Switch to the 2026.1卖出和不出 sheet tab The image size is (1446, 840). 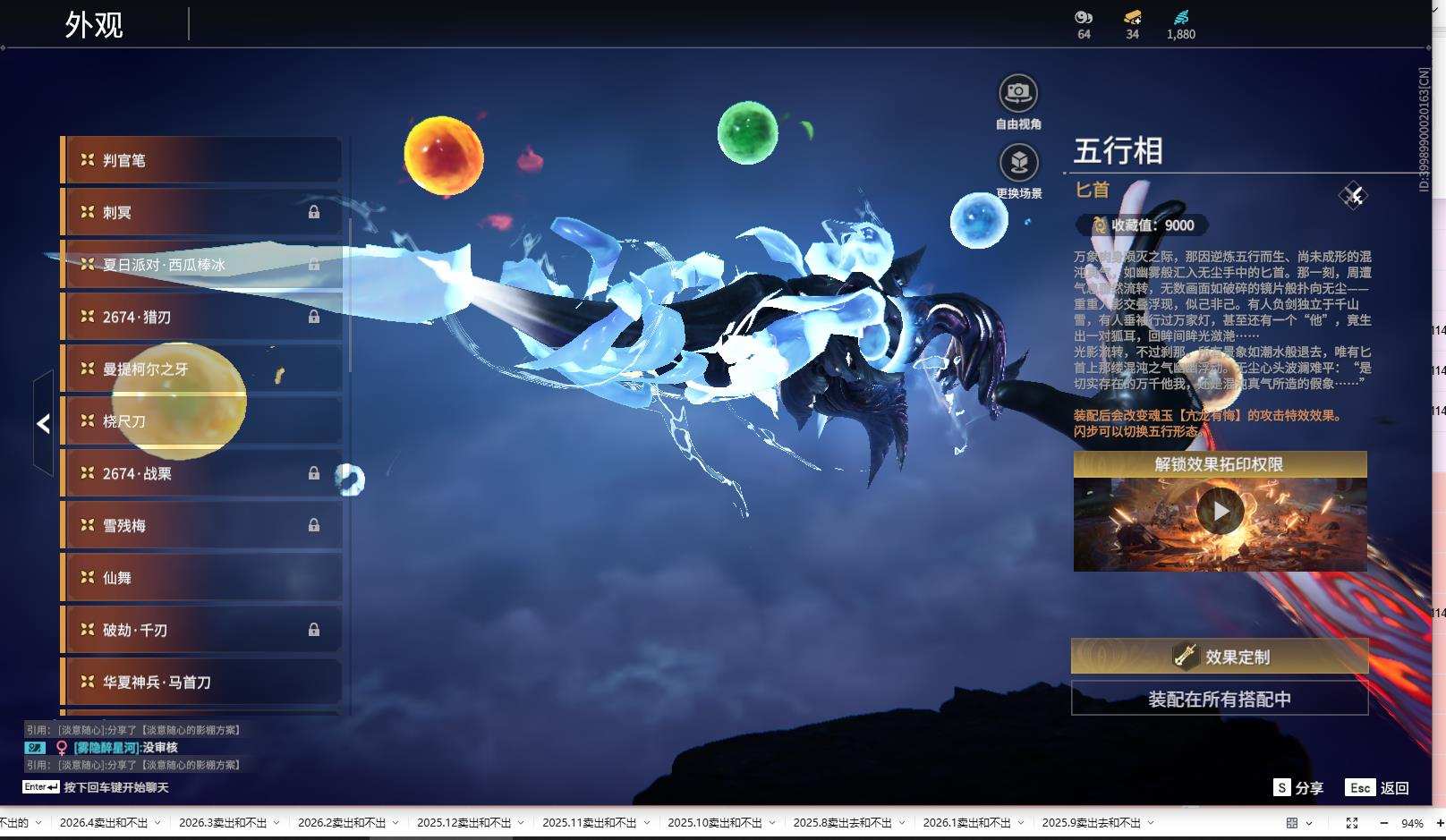point(967,823)
